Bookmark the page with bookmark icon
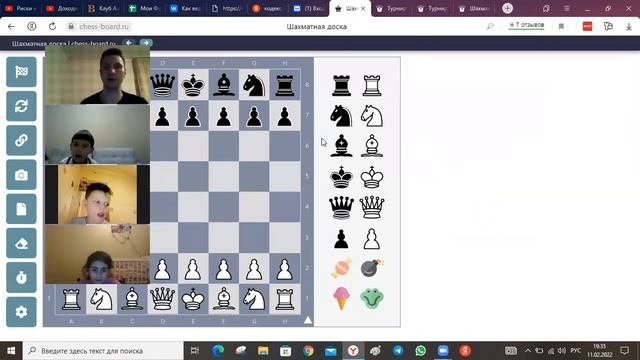640x360 pixels. coord(561,27)
